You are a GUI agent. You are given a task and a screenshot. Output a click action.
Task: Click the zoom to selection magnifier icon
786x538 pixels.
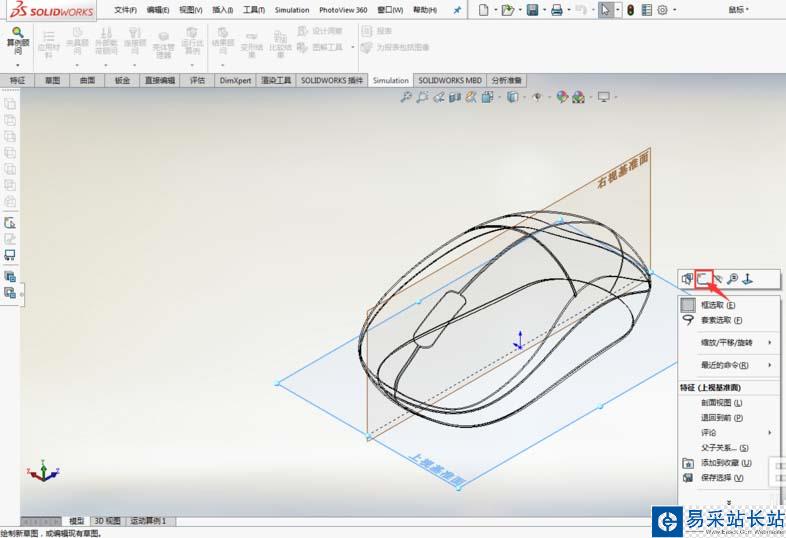point(732,277)
